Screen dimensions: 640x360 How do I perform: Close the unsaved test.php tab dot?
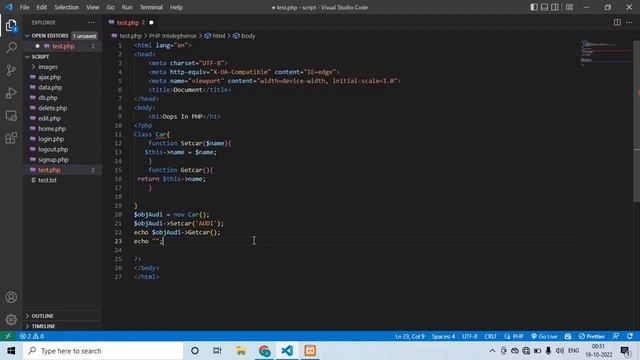point(151,22)
